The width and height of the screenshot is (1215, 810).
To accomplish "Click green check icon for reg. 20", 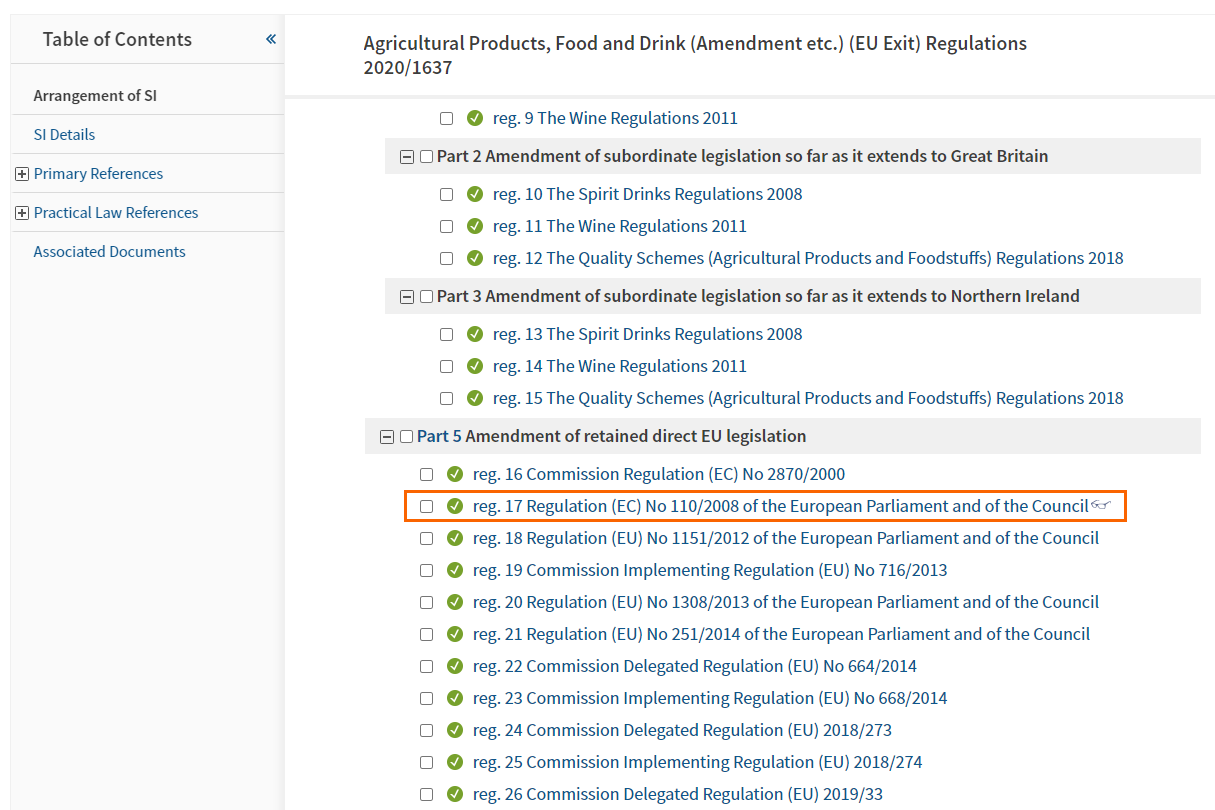I will pyautogui.click(x=455, y=602).
